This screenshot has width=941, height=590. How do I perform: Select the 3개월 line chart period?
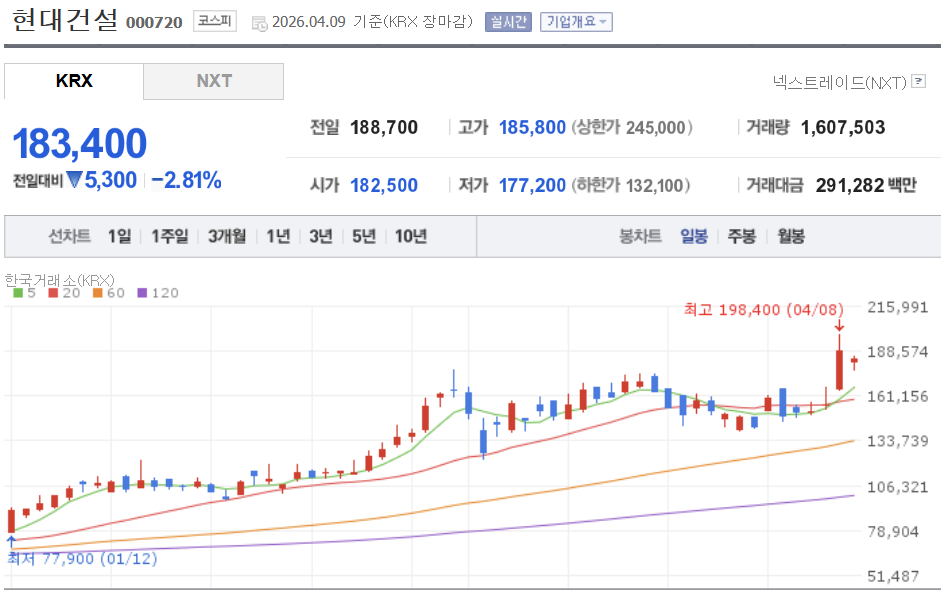point(227,236)
